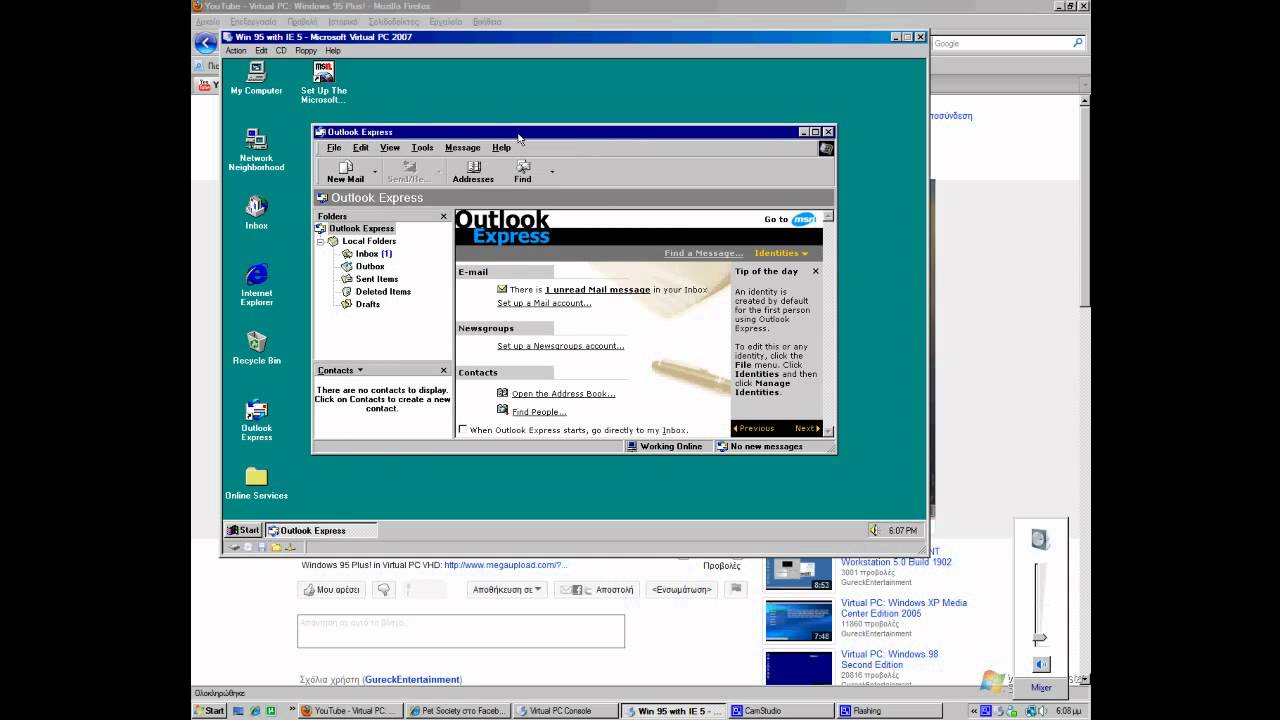Open the Addresses toolbar button
1280x720 pixels.
coord(473,172)
